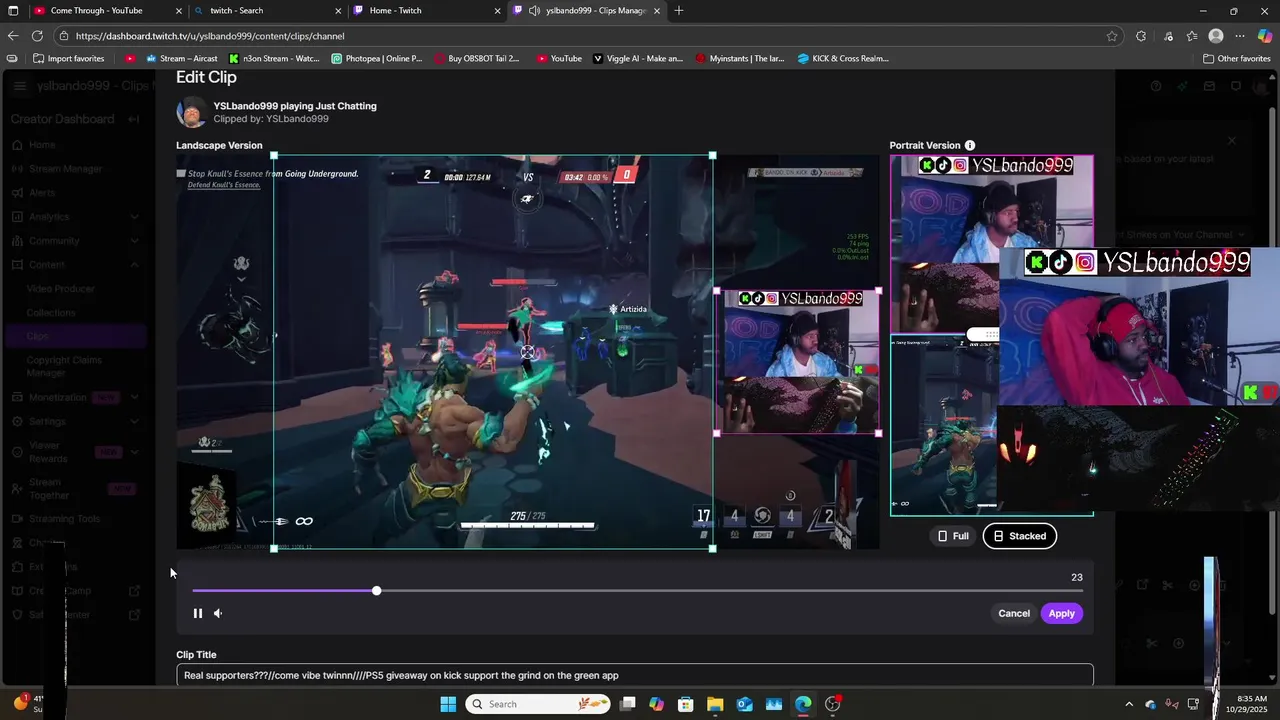1280x720 pixels.
Task: Click the top-left landscape crop handle
Action: click(x=274, y=156)
